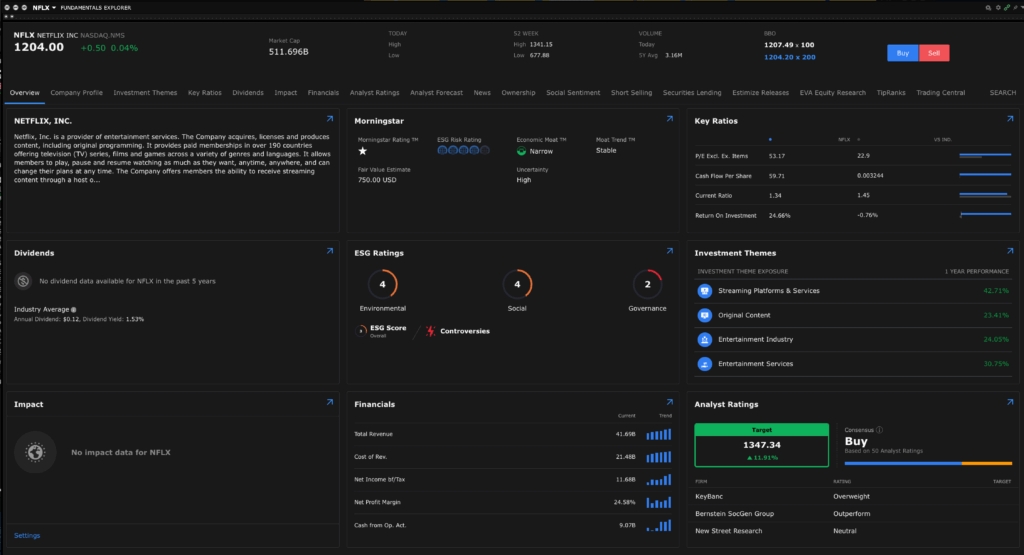
Task: Open the Short Selling tab
Action: click(631, 93)
